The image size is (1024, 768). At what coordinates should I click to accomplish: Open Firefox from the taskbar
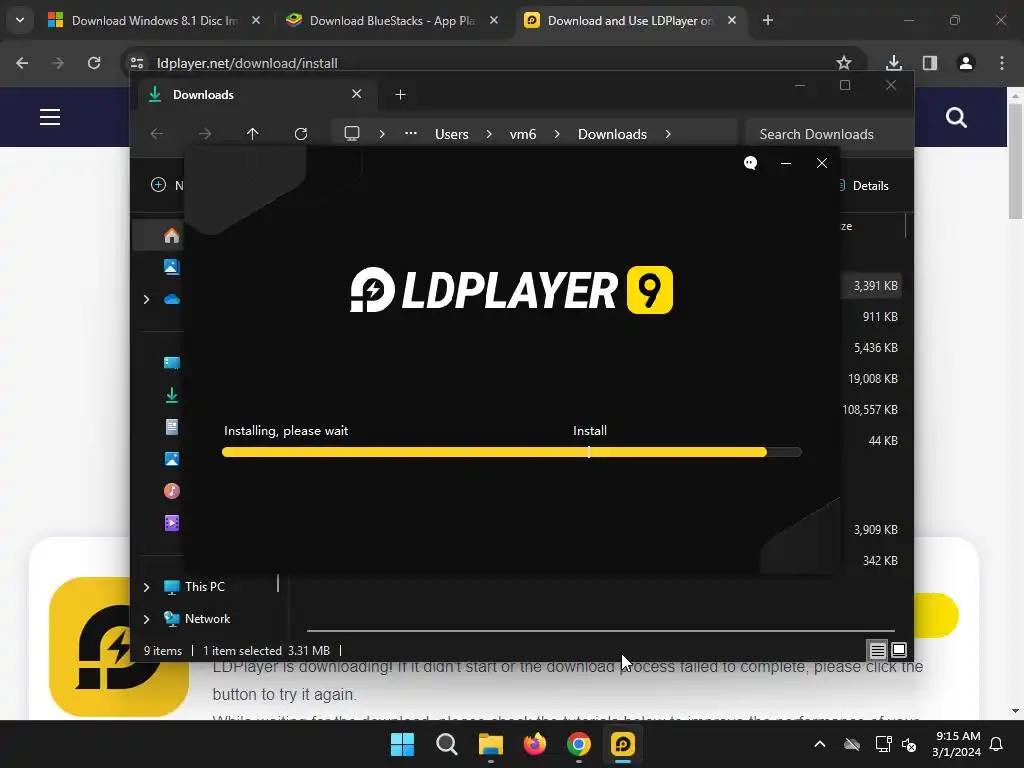[x=535, y=744]
